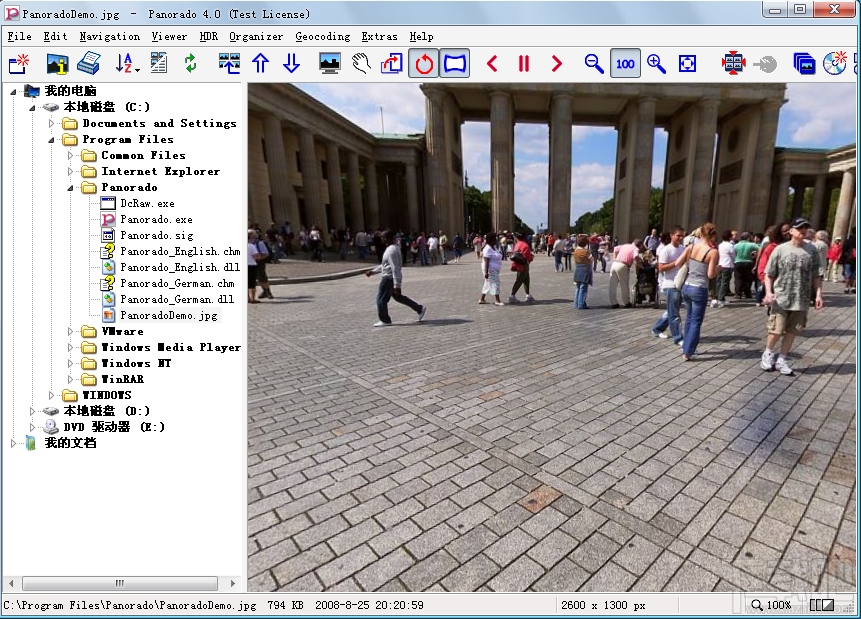Go to next image with down arrow
The height and width of the screenshot is (619, 861).
click(x=292, y=64)
